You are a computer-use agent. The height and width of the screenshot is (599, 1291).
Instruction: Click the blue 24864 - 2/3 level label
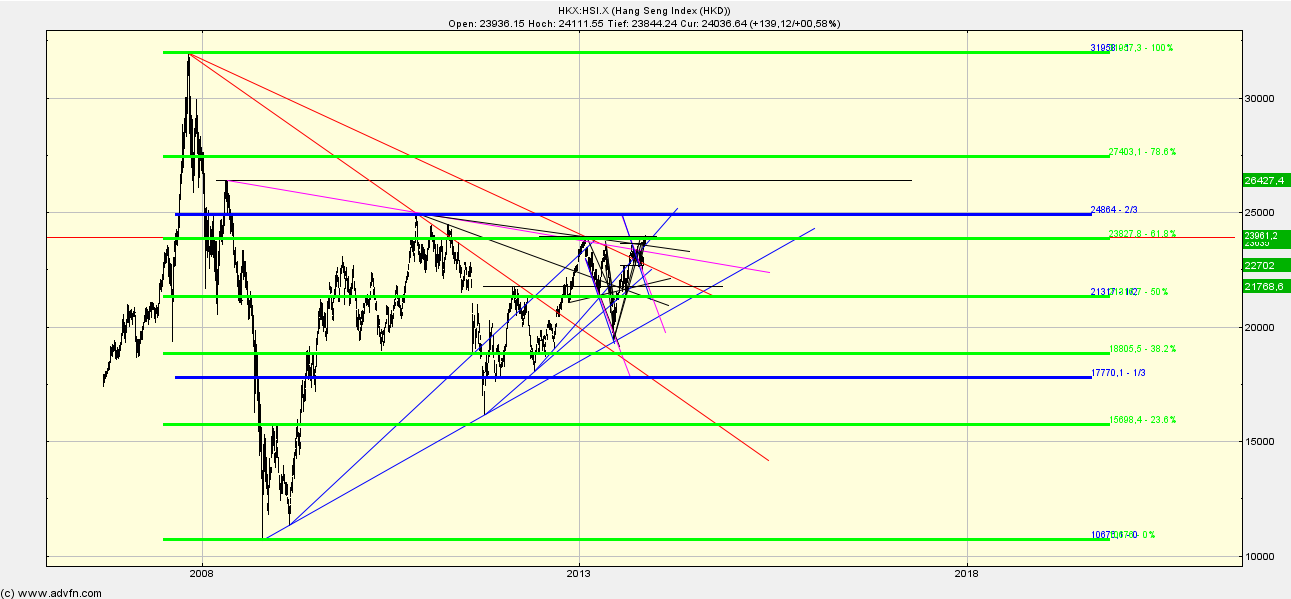pos(1116,209)
